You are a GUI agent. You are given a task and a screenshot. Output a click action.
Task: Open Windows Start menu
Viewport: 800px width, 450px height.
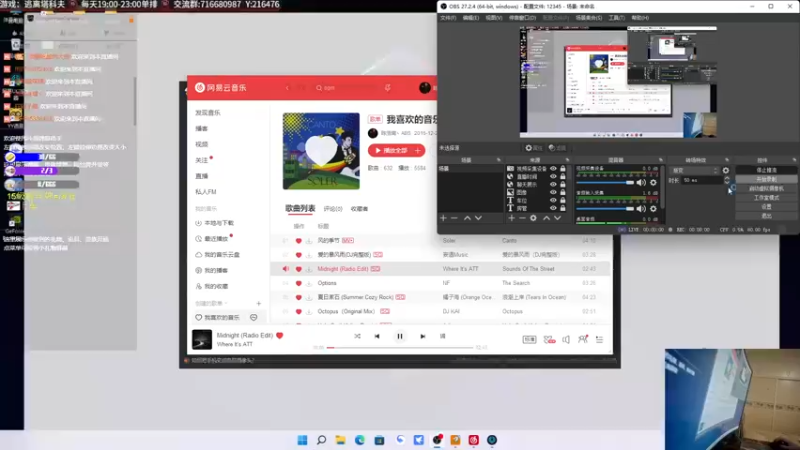pos(302,440)
